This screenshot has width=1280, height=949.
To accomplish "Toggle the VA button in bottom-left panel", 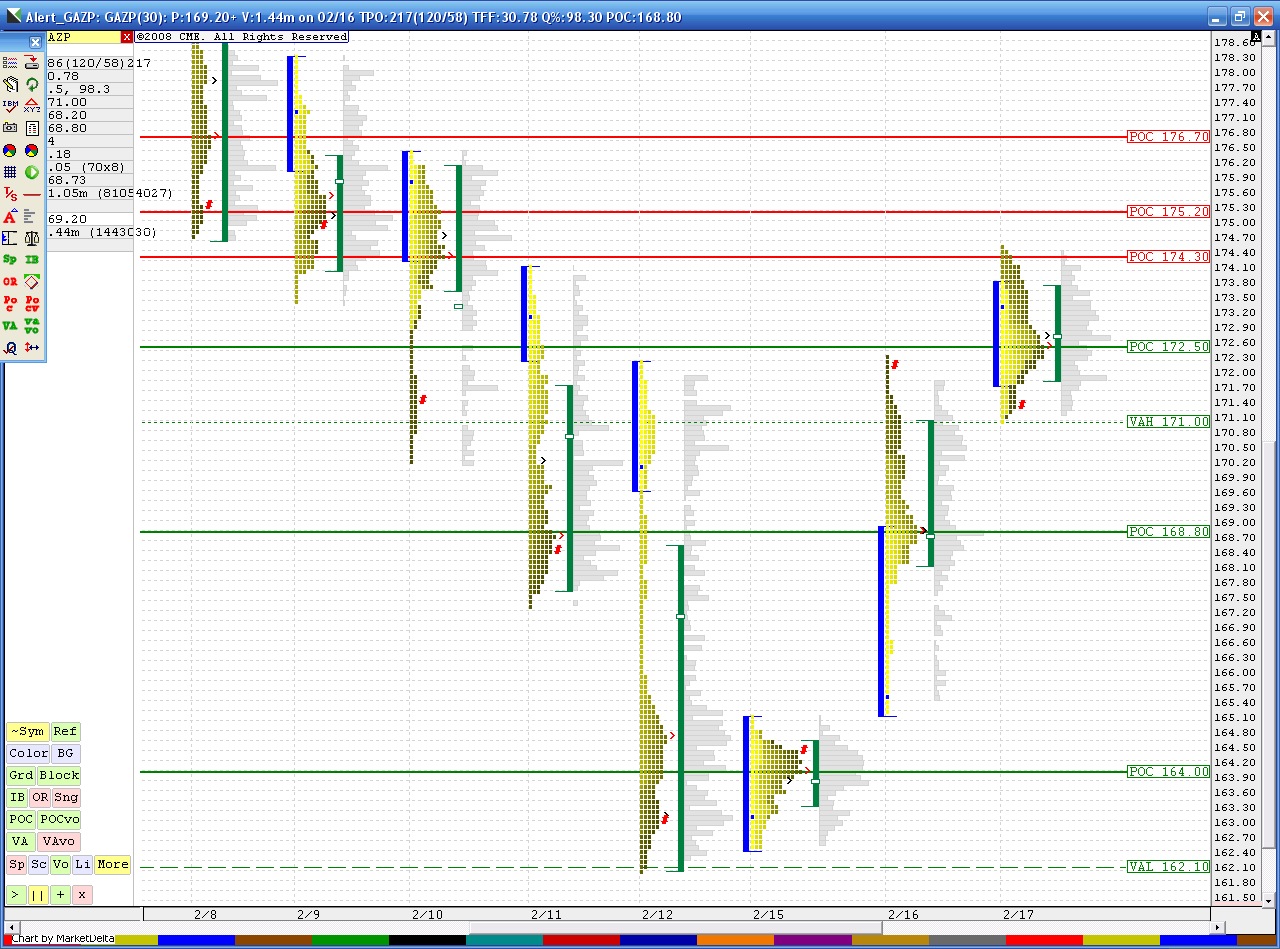I will click(x=21, y=841).
